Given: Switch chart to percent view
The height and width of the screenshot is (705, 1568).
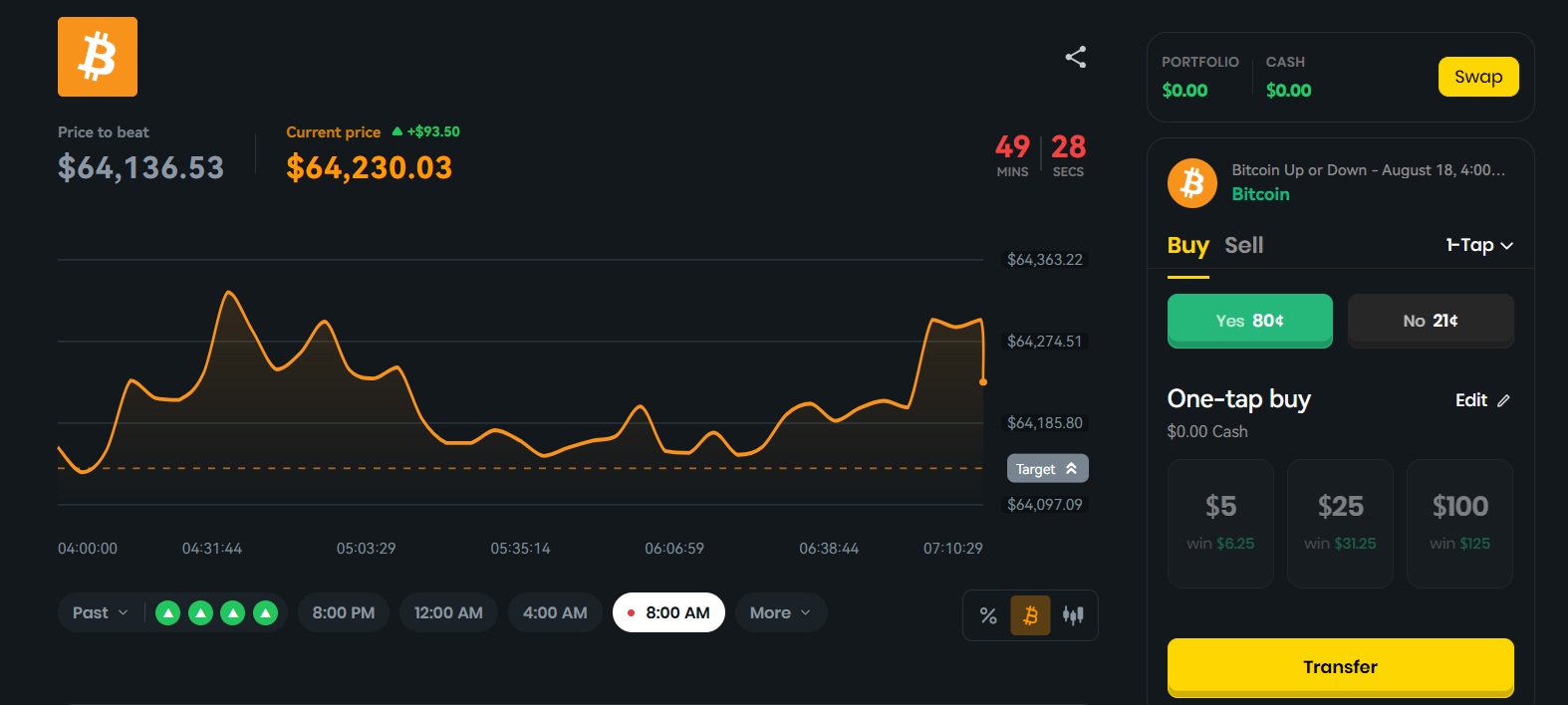Looking at the screenshot, I should 988,615.
